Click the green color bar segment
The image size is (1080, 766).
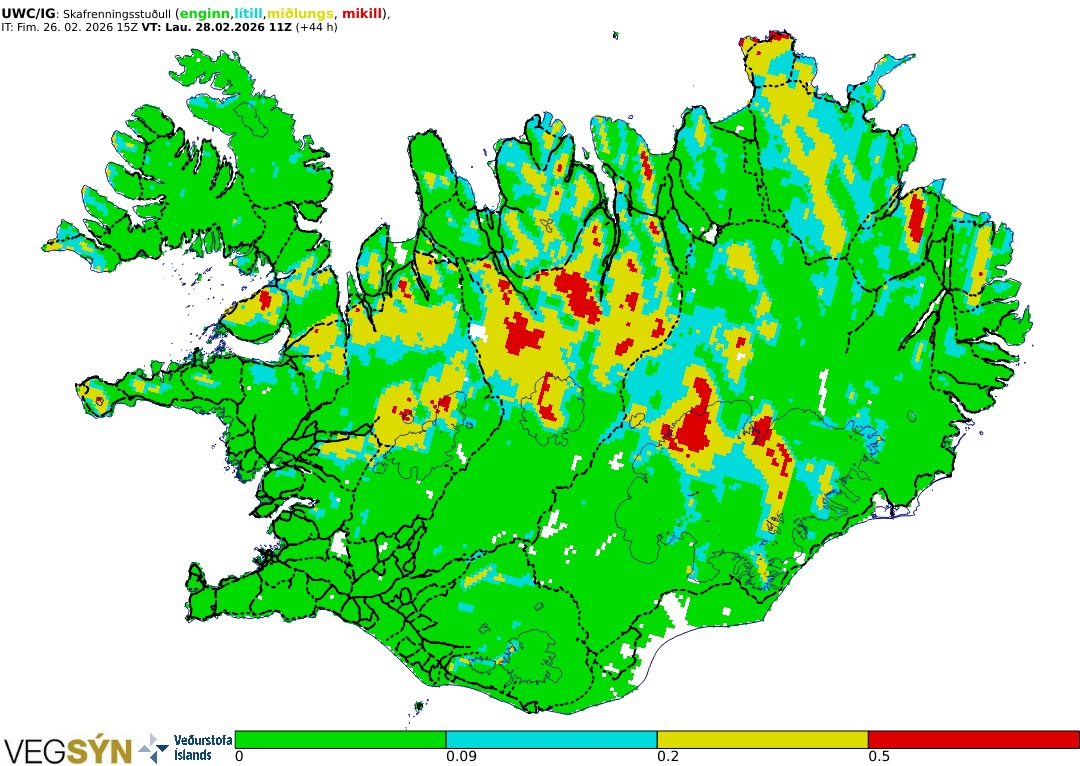tap(340, 739)
